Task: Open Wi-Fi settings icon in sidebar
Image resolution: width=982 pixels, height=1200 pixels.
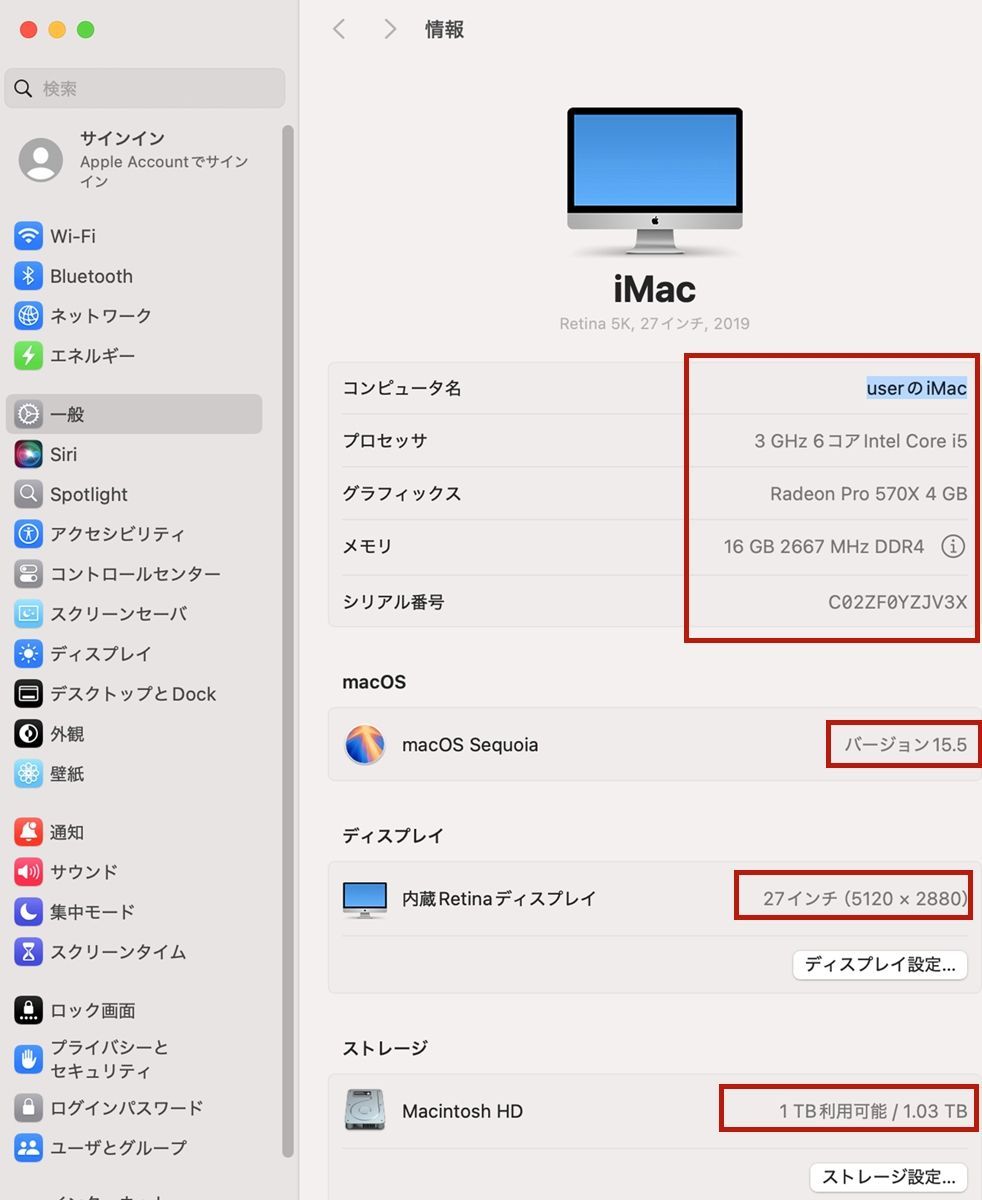Action: click(x=28, y=236)
